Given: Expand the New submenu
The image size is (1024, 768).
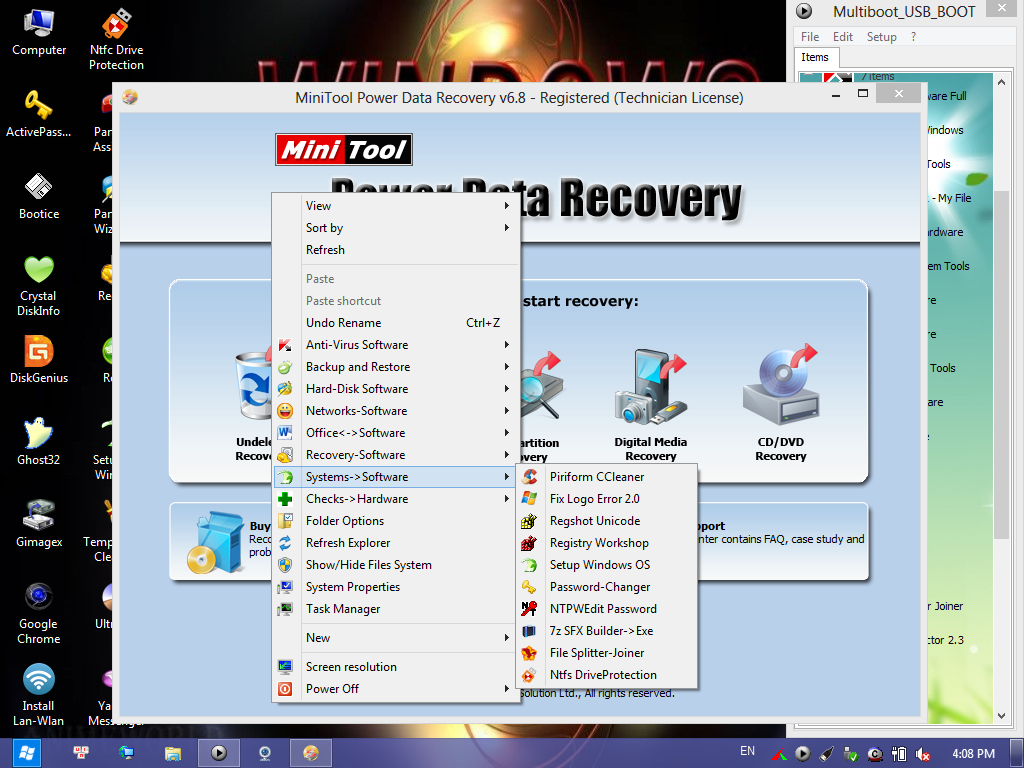Looking at the screenshot, I should click(396, 638).
